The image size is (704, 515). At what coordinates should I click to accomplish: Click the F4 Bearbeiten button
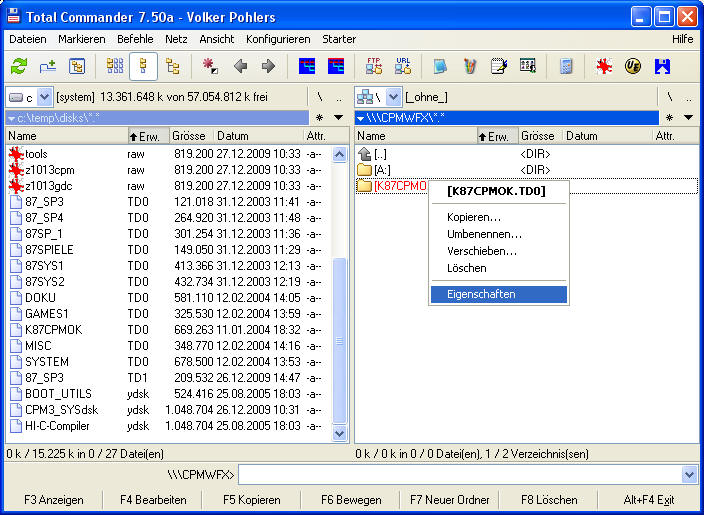[x=153, y=500]
